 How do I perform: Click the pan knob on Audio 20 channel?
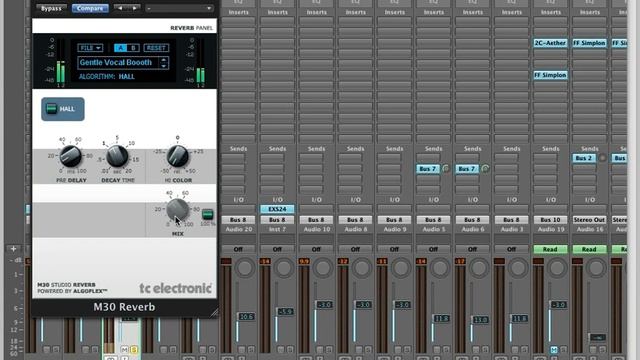pos(245,268)
